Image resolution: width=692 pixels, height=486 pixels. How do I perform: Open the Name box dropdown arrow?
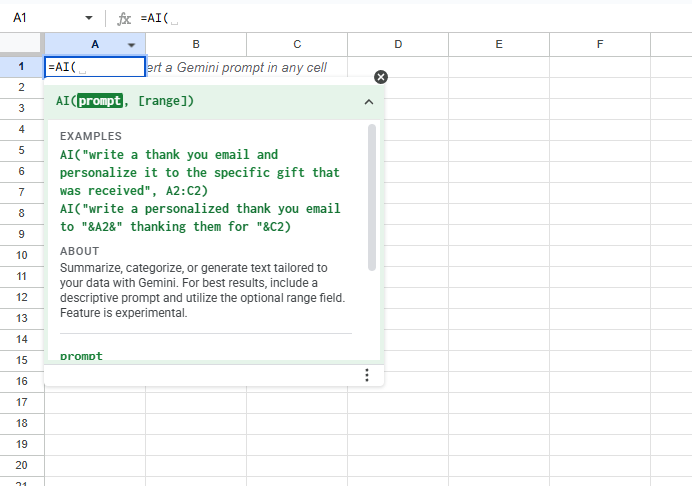click(x=89, y=19)
